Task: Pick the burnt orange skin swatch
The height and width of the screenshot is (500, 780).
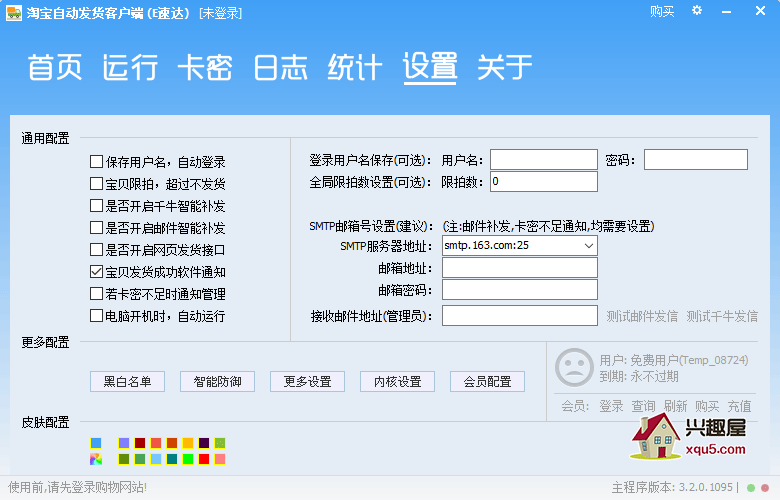Action: coord(172,443)
